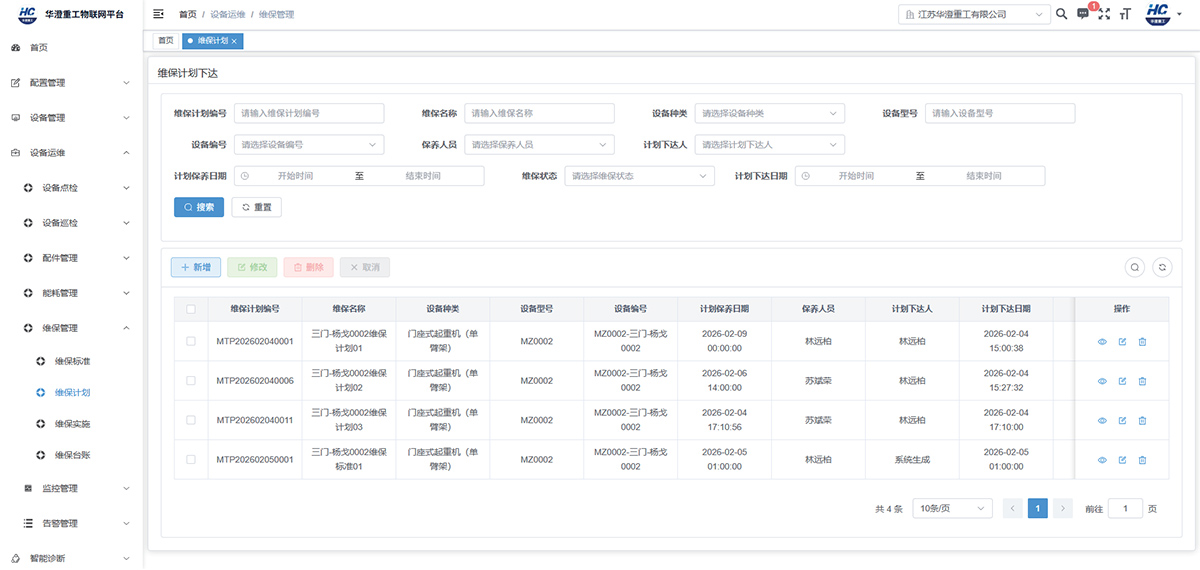Focus the 设备型号 input field

[1000, 113]
